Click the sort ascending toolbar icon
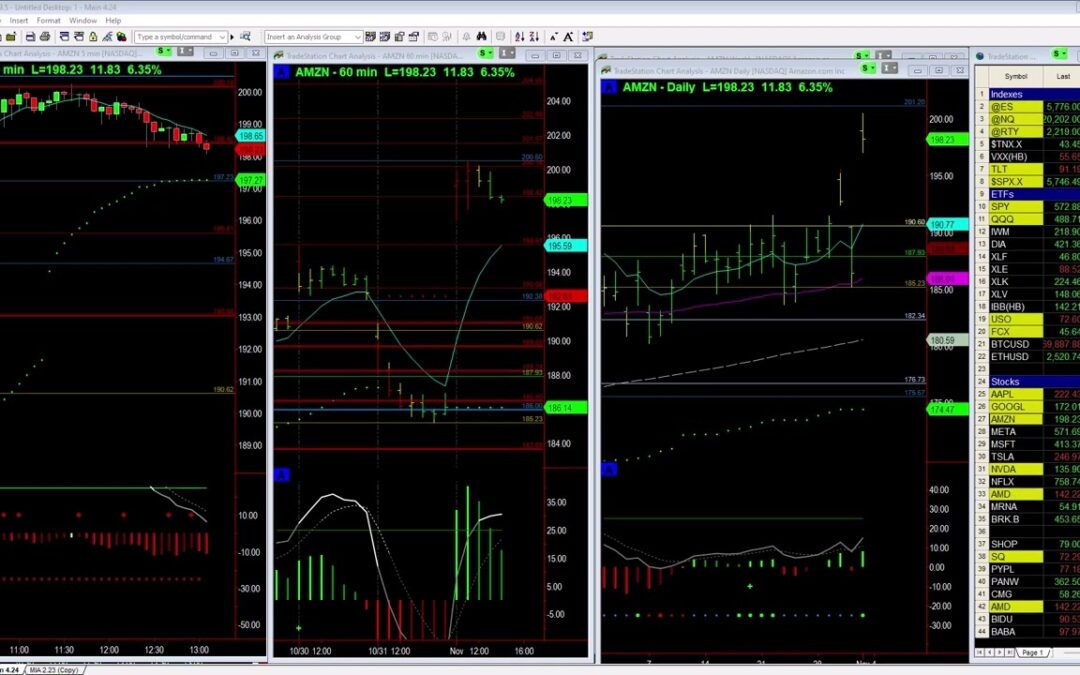 pyautogui.click(x=519, y=37)
